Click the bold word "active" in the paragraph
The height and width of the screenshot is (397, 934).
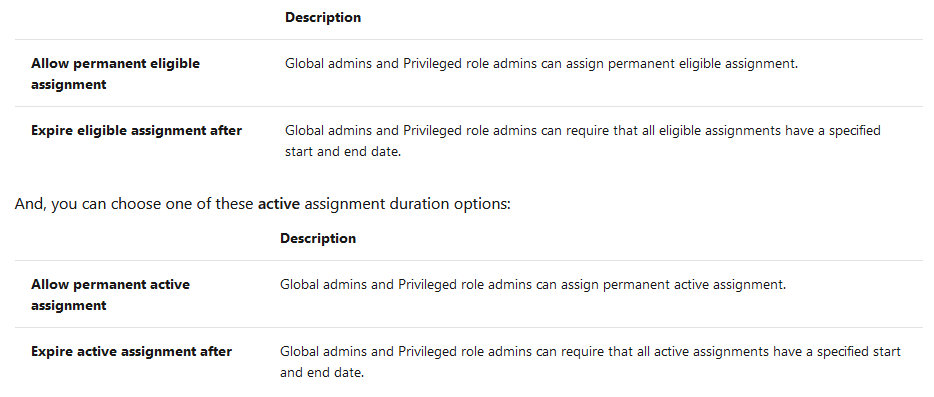coord(279,204)
